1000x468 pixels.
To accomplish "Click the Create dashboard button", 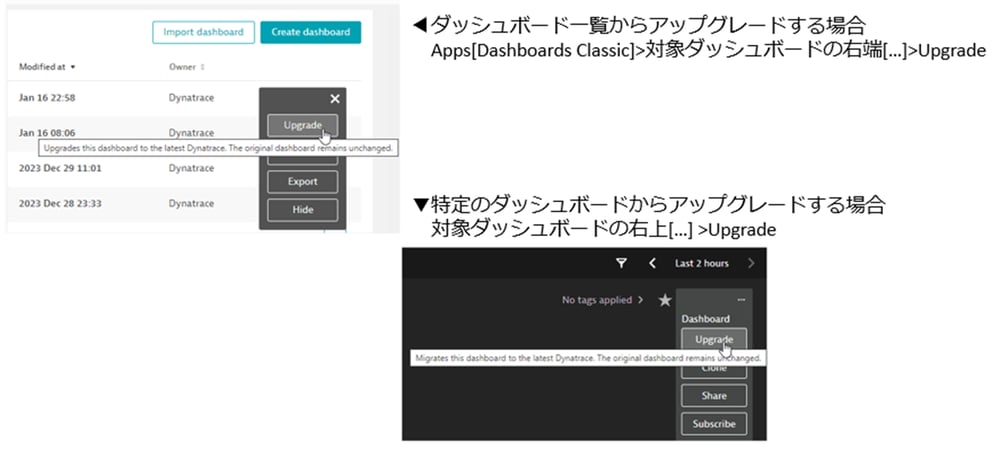I will [x=310, y=32].
